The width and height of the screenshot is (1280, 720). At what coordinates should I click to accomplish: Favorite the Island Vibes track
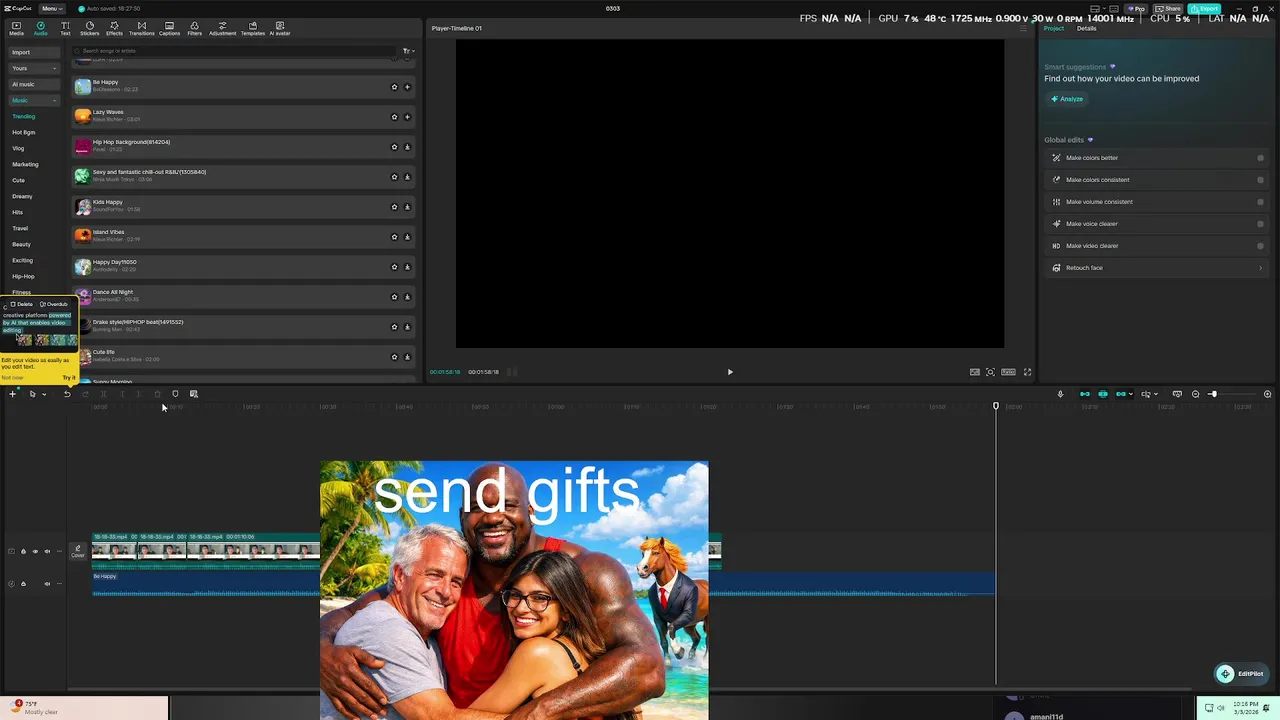click(x=394, y=237)
